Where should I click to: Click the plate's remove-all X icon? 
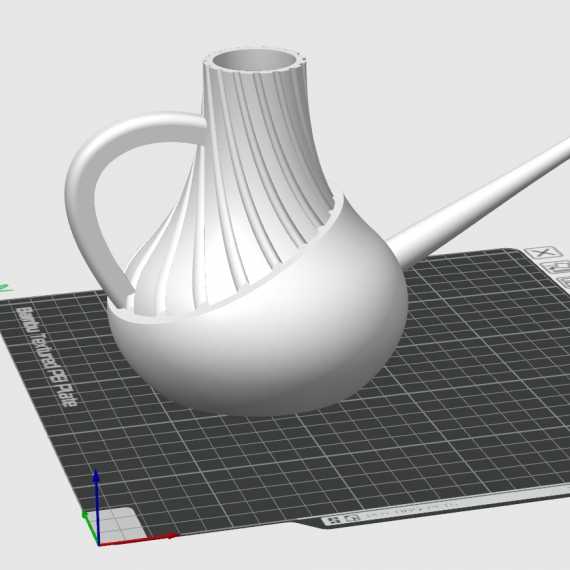(543, 253)
